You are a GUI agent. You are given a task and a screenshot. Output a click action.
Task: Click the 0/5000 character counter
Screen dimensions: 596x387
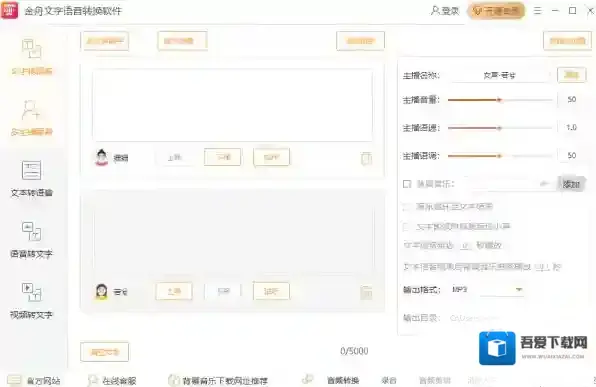pos(354,351)
